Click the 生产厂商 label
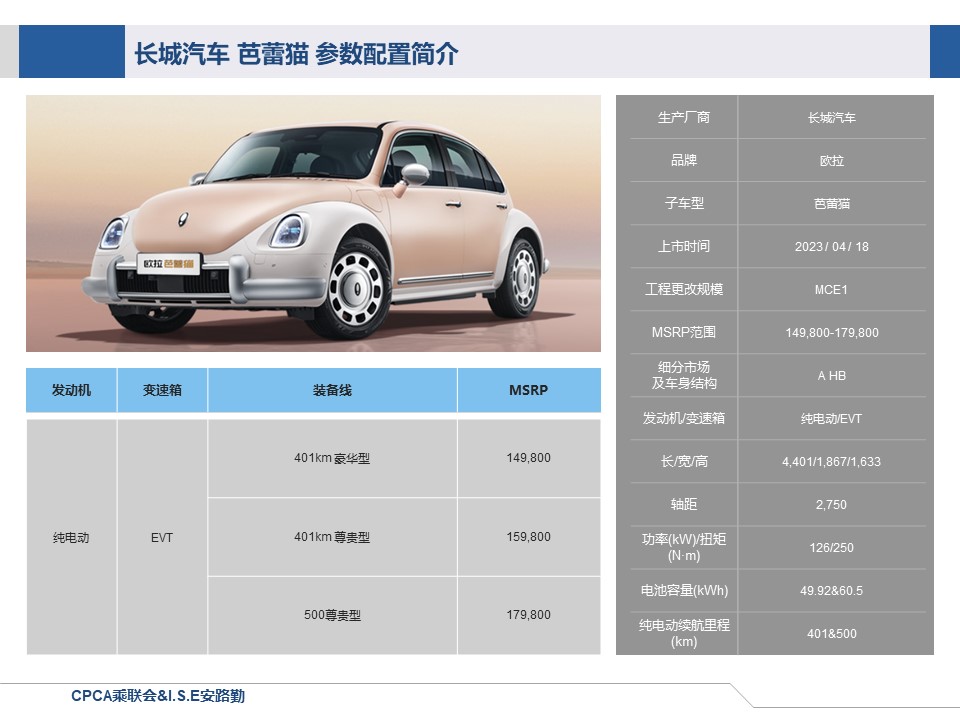Viewport: 960px width, 720px height. [x=684, y=118]
